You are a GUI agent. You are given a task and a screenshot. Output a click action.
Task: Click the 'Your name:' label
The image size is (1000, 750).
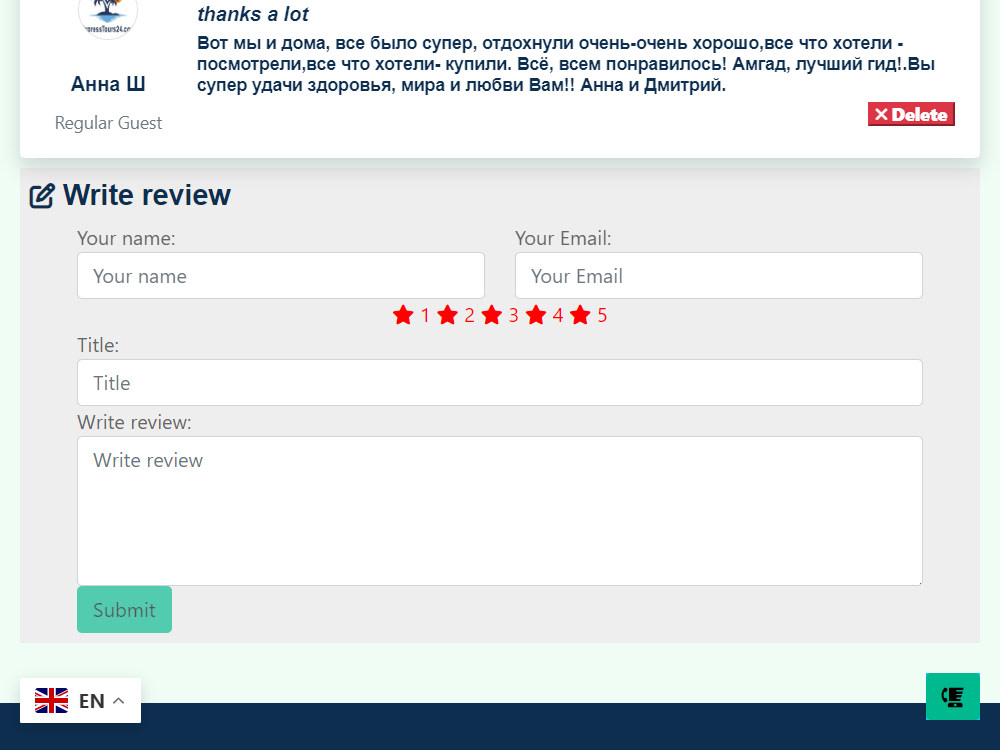[x=126, y=239]
